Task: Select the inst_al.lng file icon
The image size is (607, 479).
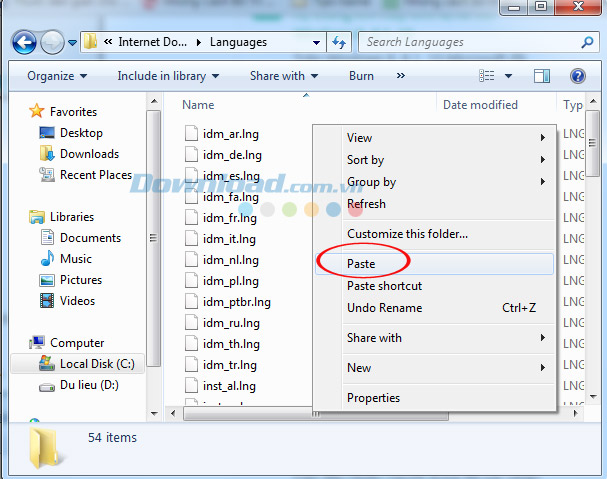Action: [191, 386]
